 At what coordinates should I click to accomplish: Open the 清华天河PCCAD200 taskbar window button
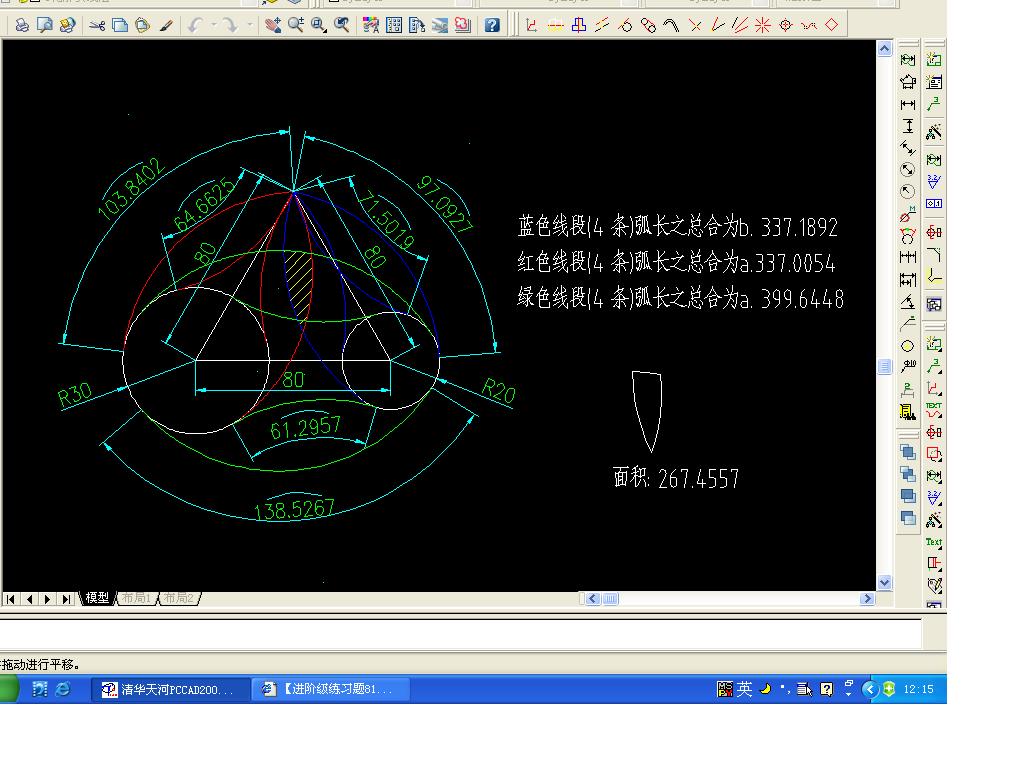[170, 689]
